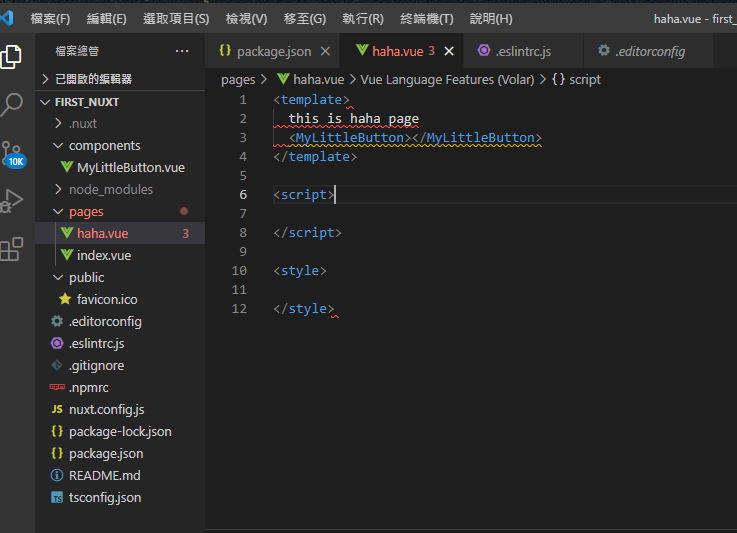The width and height of the screenshot is (737, 533).
Task: Click the explorer panel more actions ellipsis
Action: click(181, 51)
